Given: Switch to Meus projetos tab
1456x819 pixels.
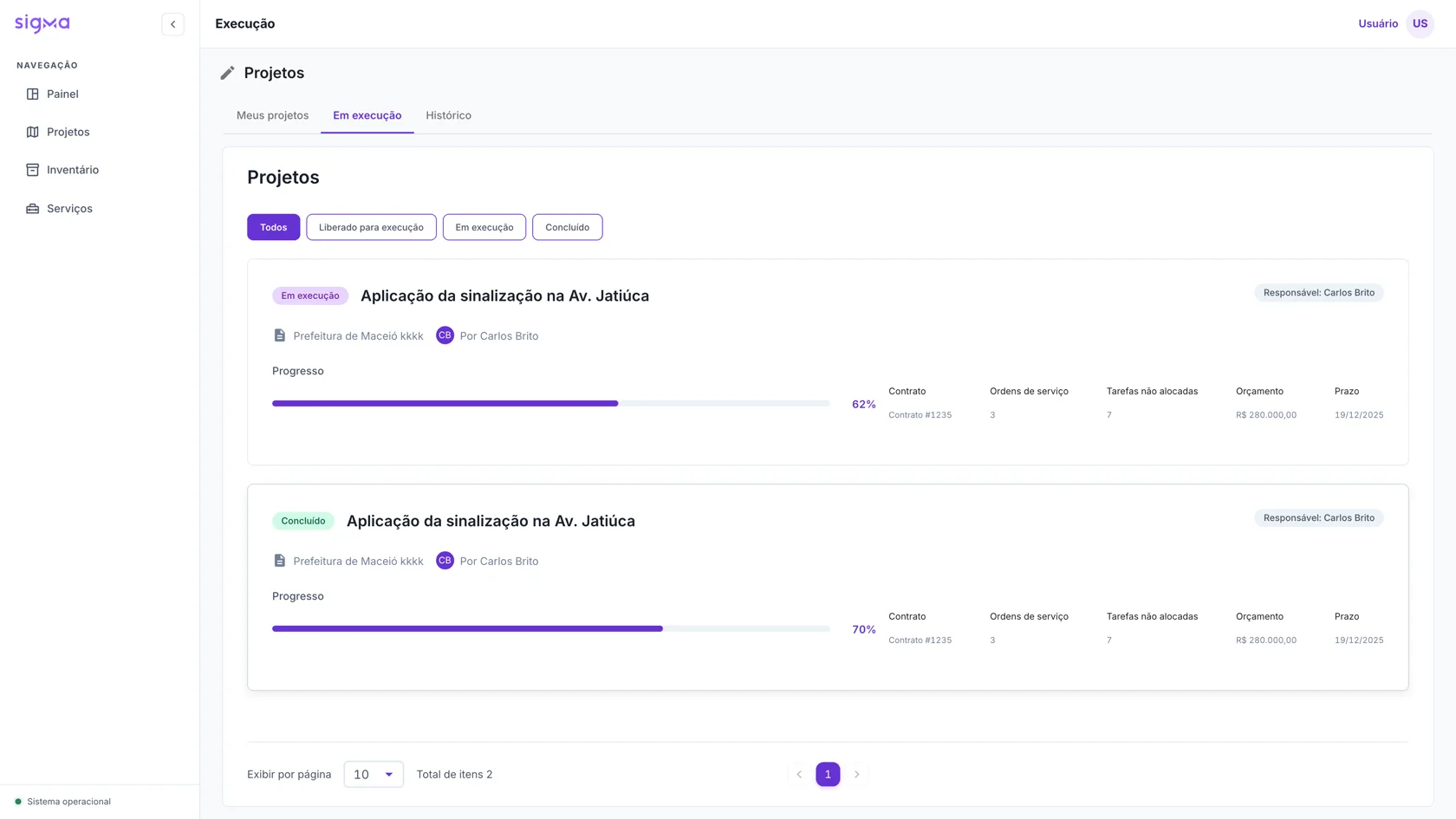Looking at the screenshot, I should coord(272,115).
